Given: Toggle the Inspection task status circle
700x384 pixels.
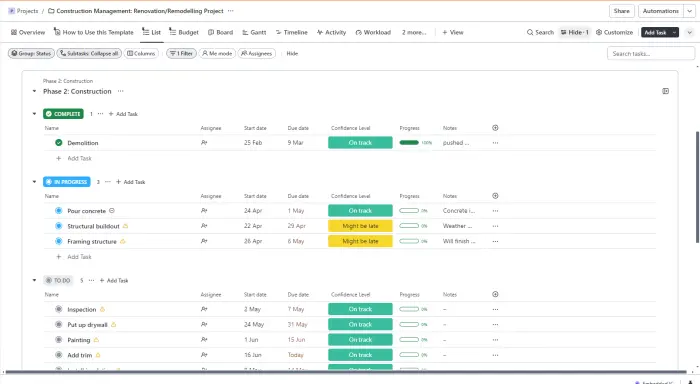Looking at the screenshot, I should (58, 309).
